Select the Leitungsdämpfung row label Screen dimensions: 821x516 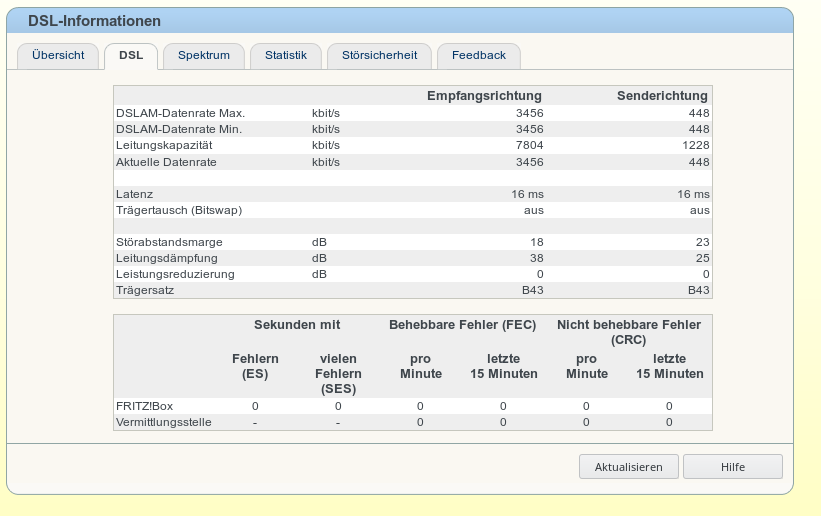(x=166, y=258)
